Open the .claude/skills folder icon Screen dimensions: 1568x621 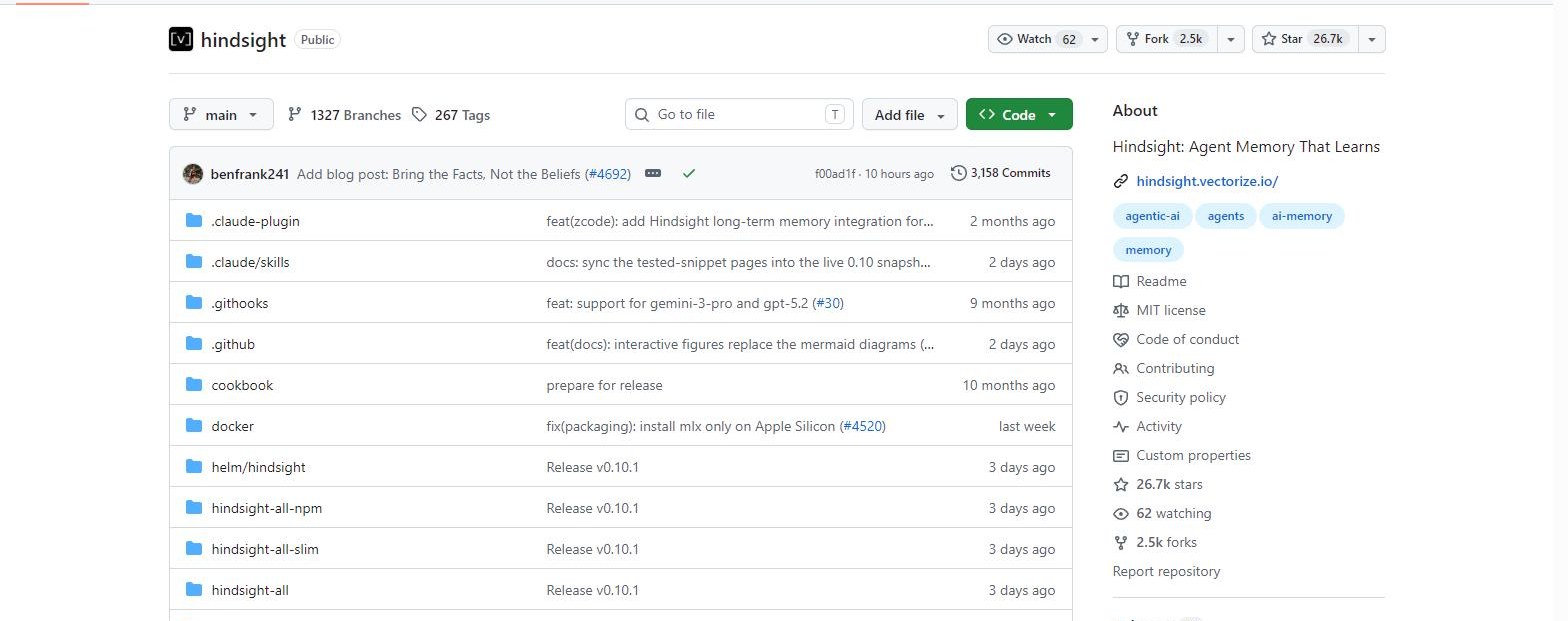[194, 262]
